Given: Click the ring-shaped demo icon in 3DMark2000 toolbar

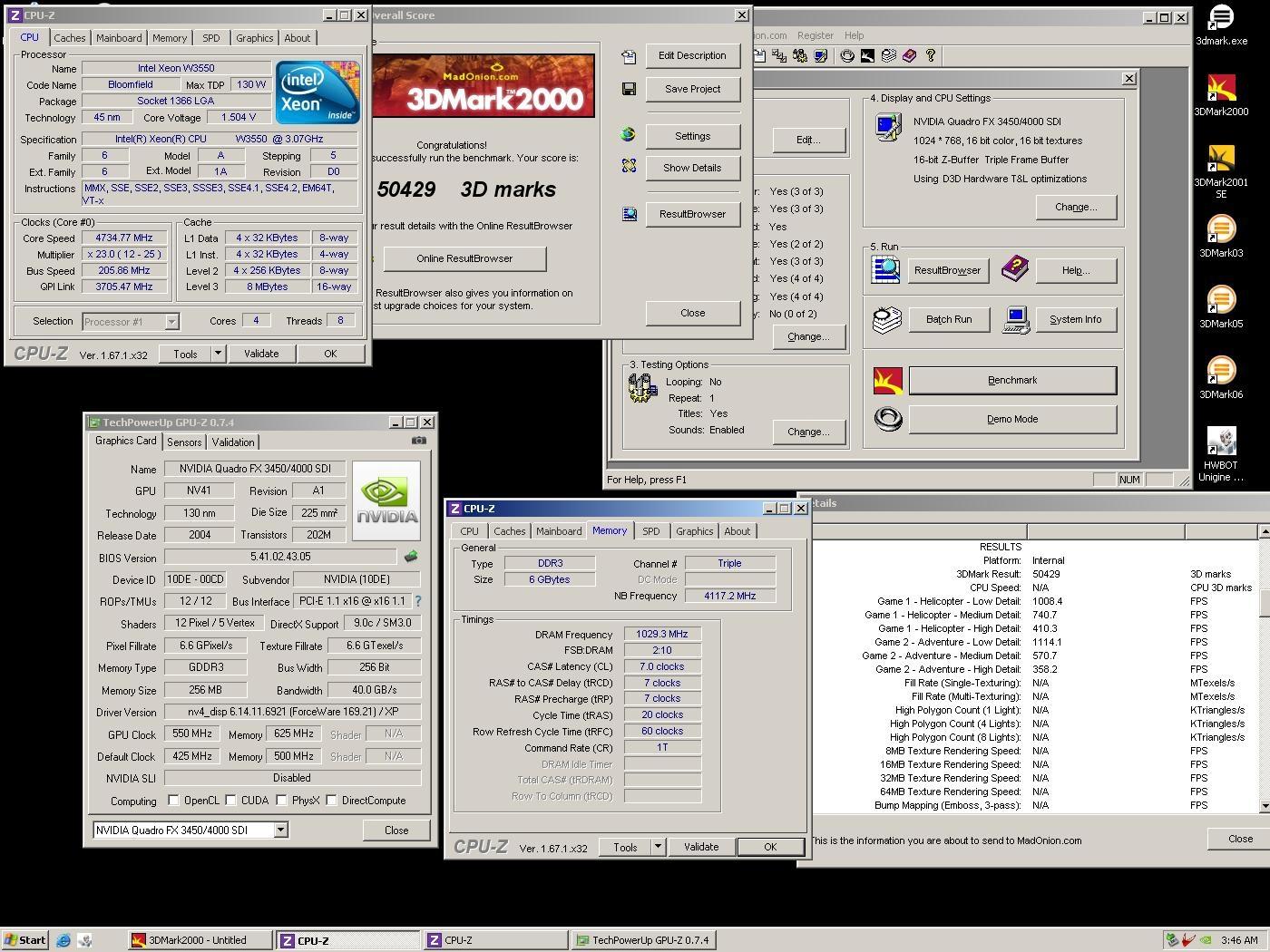Looking at the screenshot, I should (x=847, y=55).
